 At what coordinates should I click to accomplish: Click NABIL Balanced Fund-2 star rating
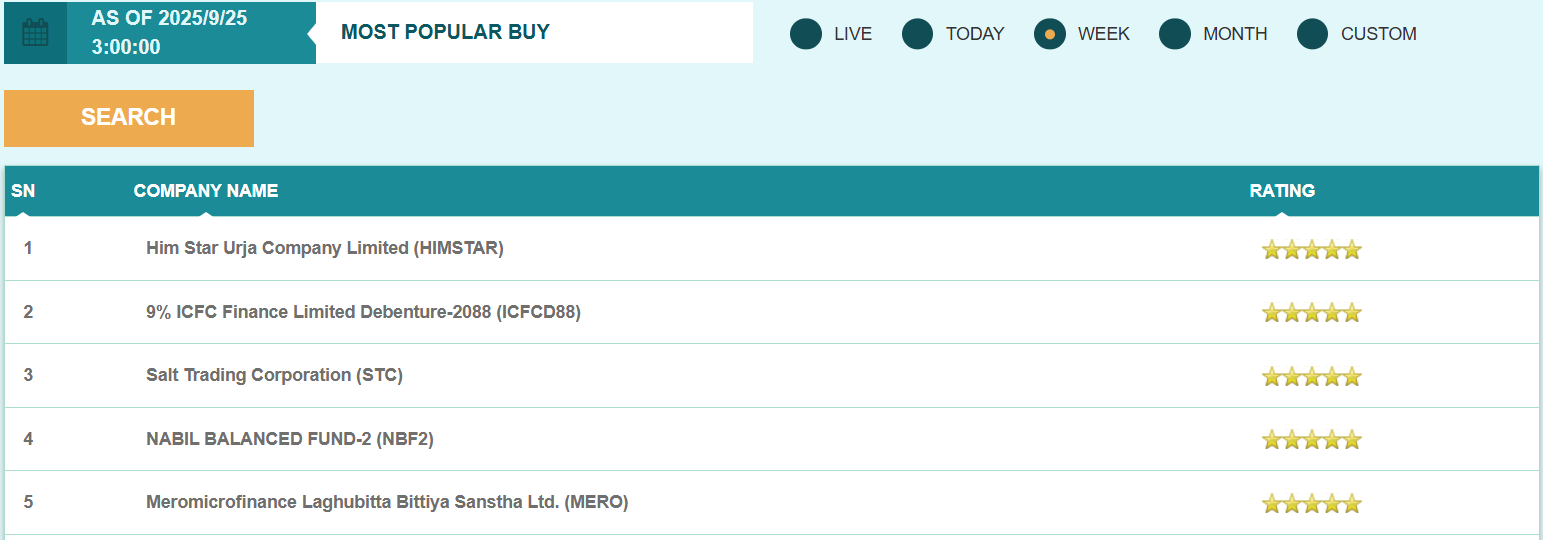click(x=1311, y=439)
